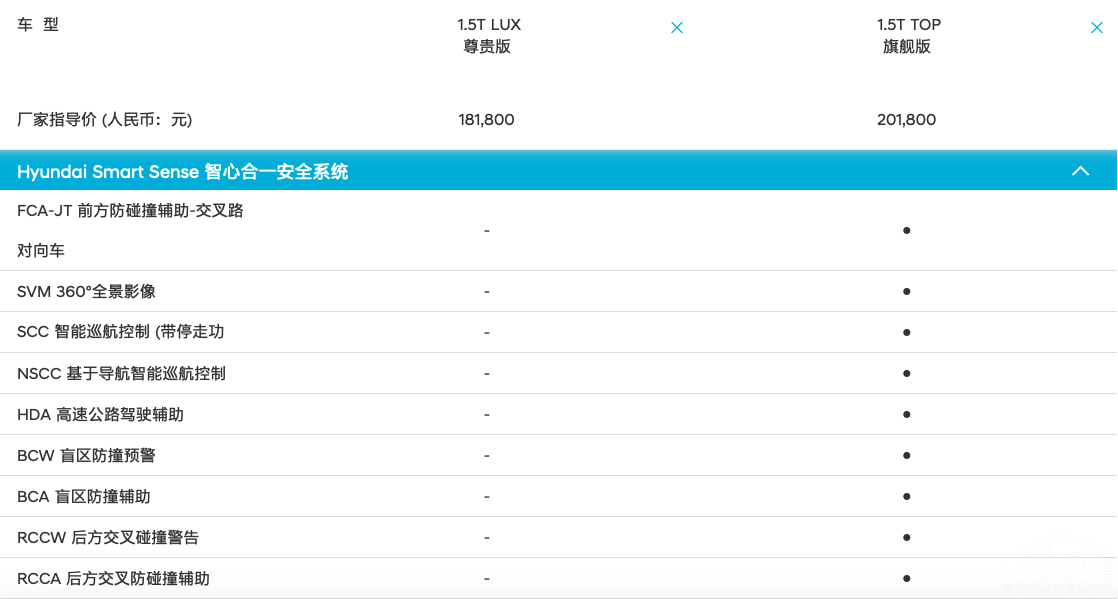Screen dimensions: 1118x599
Task: Click the 厂家指导价 (人民币：元) label
Action: 105,120
